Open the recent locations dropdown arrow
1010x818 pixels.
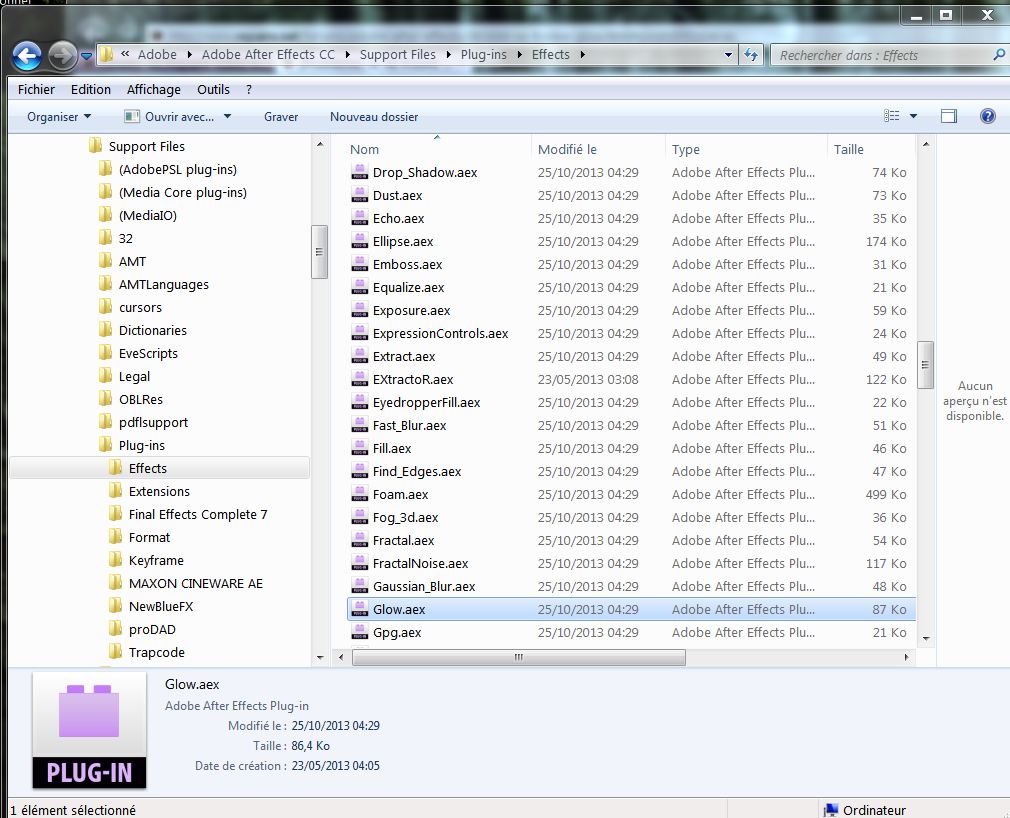tap(86, 57)
